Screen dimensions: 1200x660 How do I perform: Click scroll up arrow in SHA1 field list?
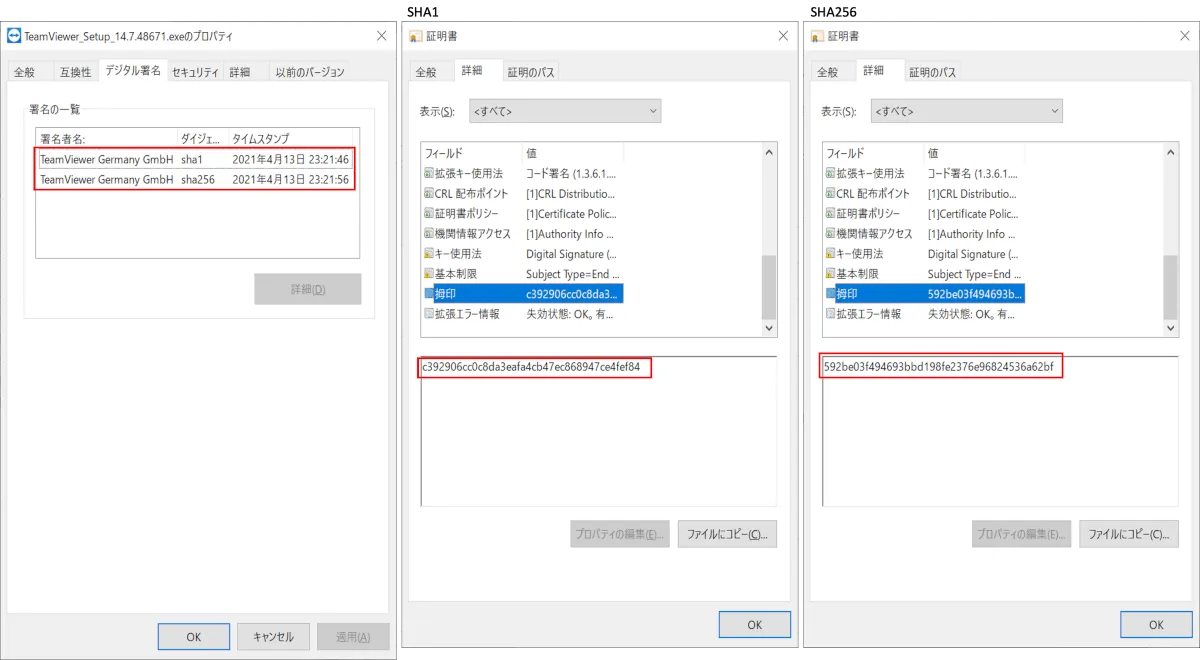pos(769,152)
